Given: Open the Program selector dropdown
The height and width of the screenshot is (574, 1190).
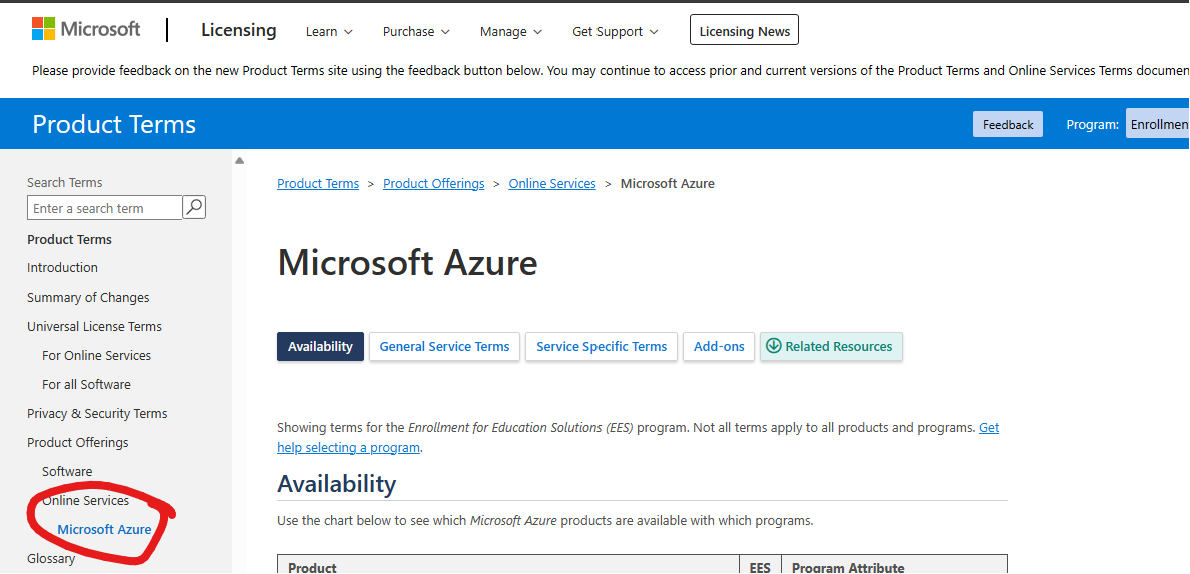Looking at the screenshot, I should pyautogui.click(x=1157, y=124).
